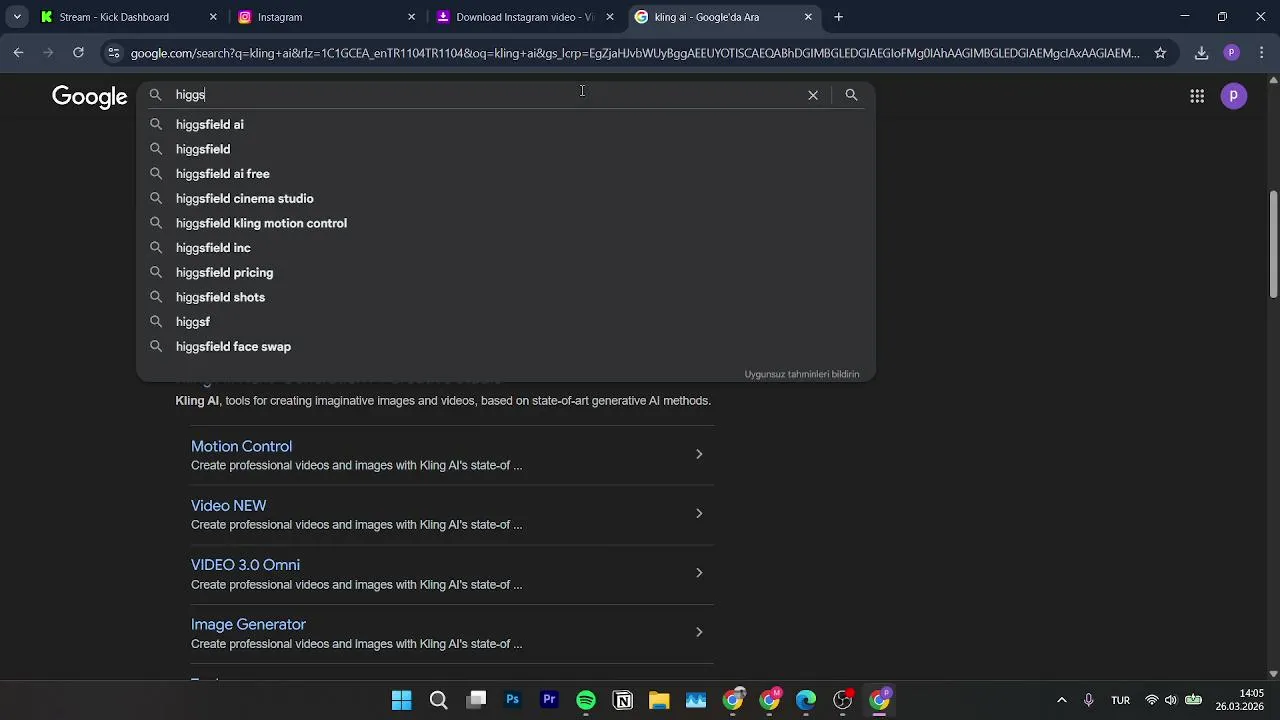Launch Premiere Pro from the taskbar

549,700
